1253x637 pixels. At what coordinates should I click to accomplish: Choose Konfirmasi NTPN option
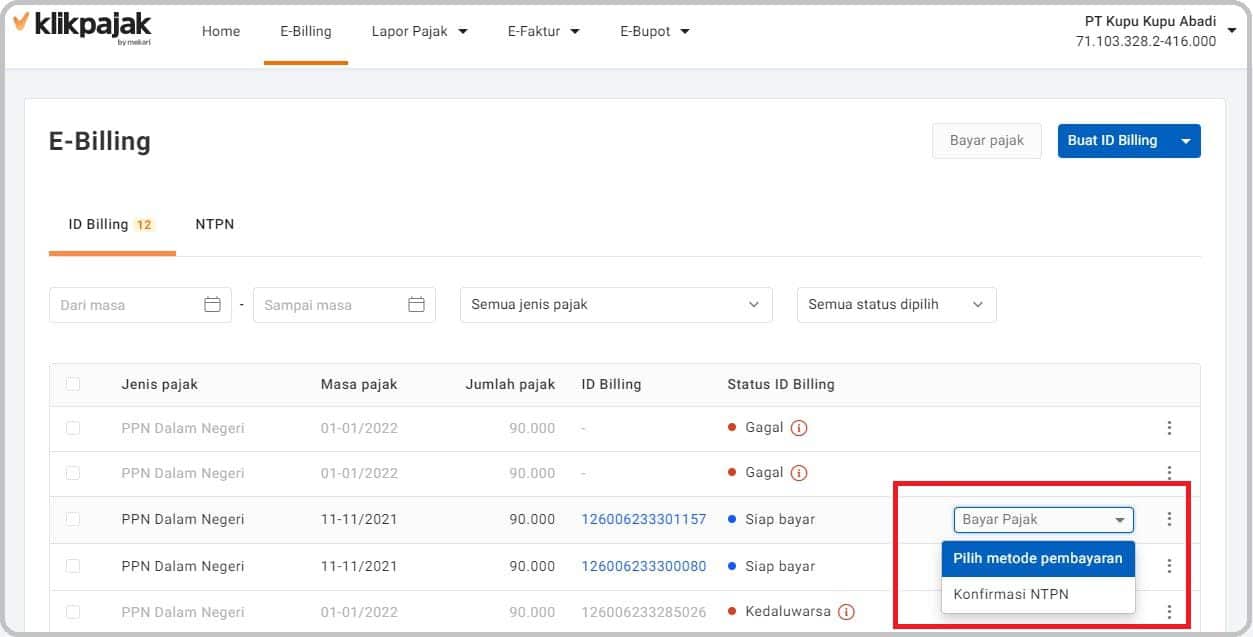coord(1038,594)
